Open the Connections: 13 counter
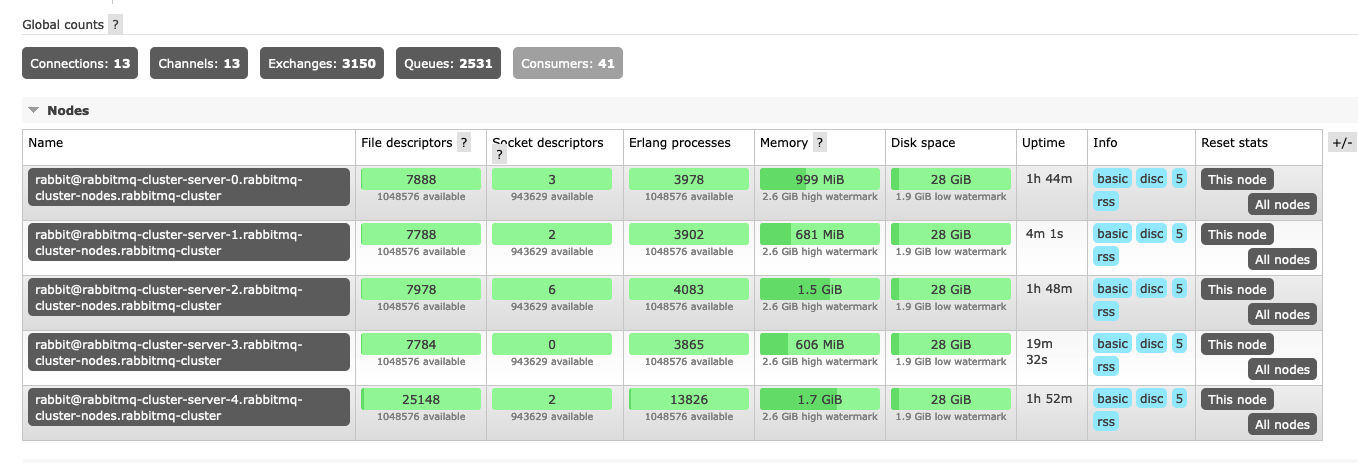Image resolution: width=1358 pixels, height=463 pixels. (81, 63)
